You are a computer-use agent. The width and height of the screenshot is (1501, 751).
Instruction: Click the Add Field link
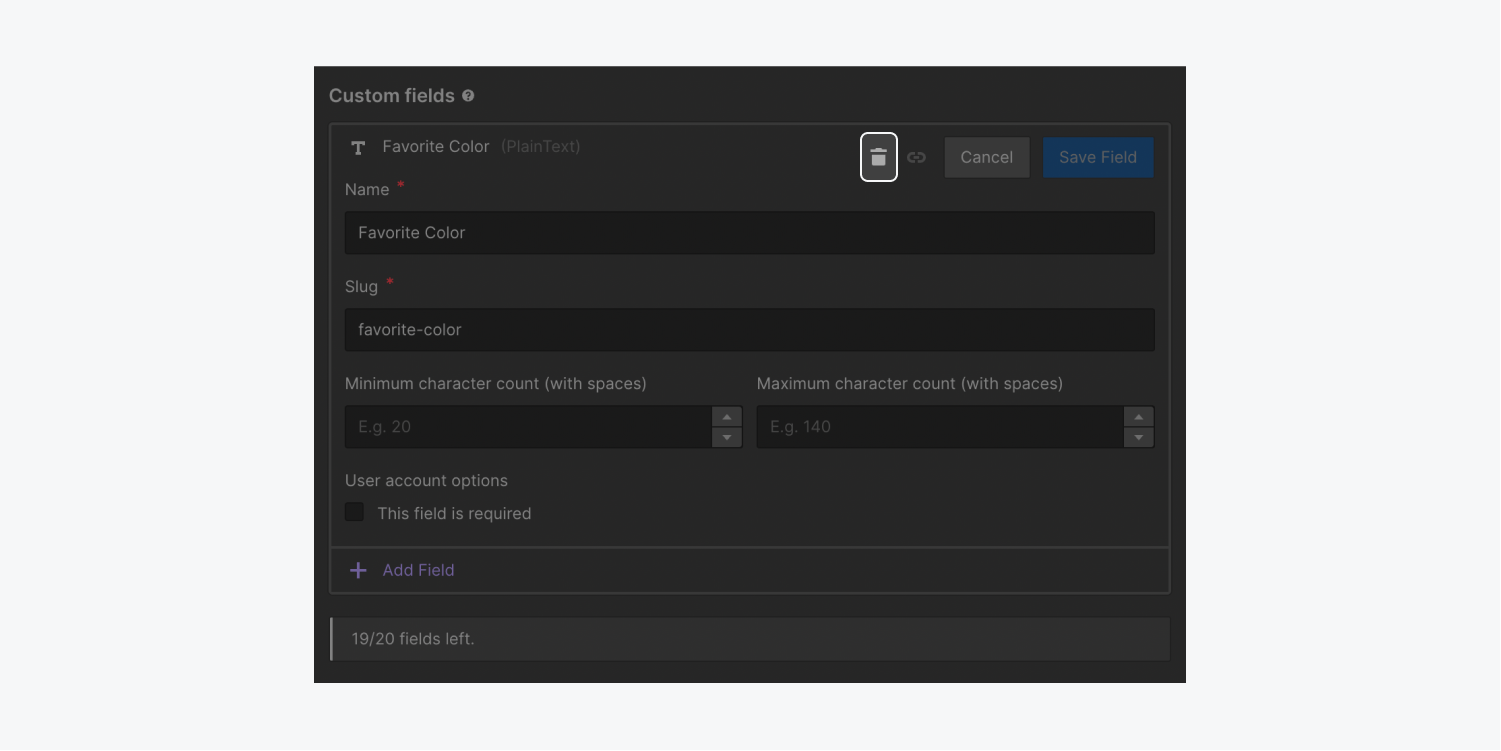click(418, 570)
